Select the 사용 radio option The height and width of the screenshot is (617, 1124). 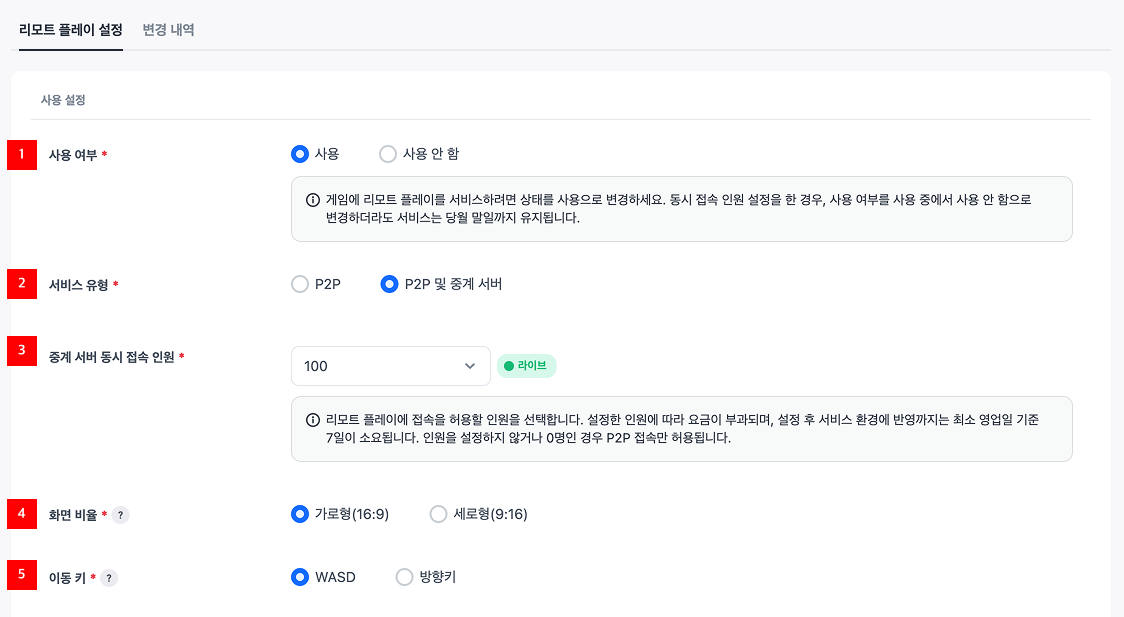299,154
